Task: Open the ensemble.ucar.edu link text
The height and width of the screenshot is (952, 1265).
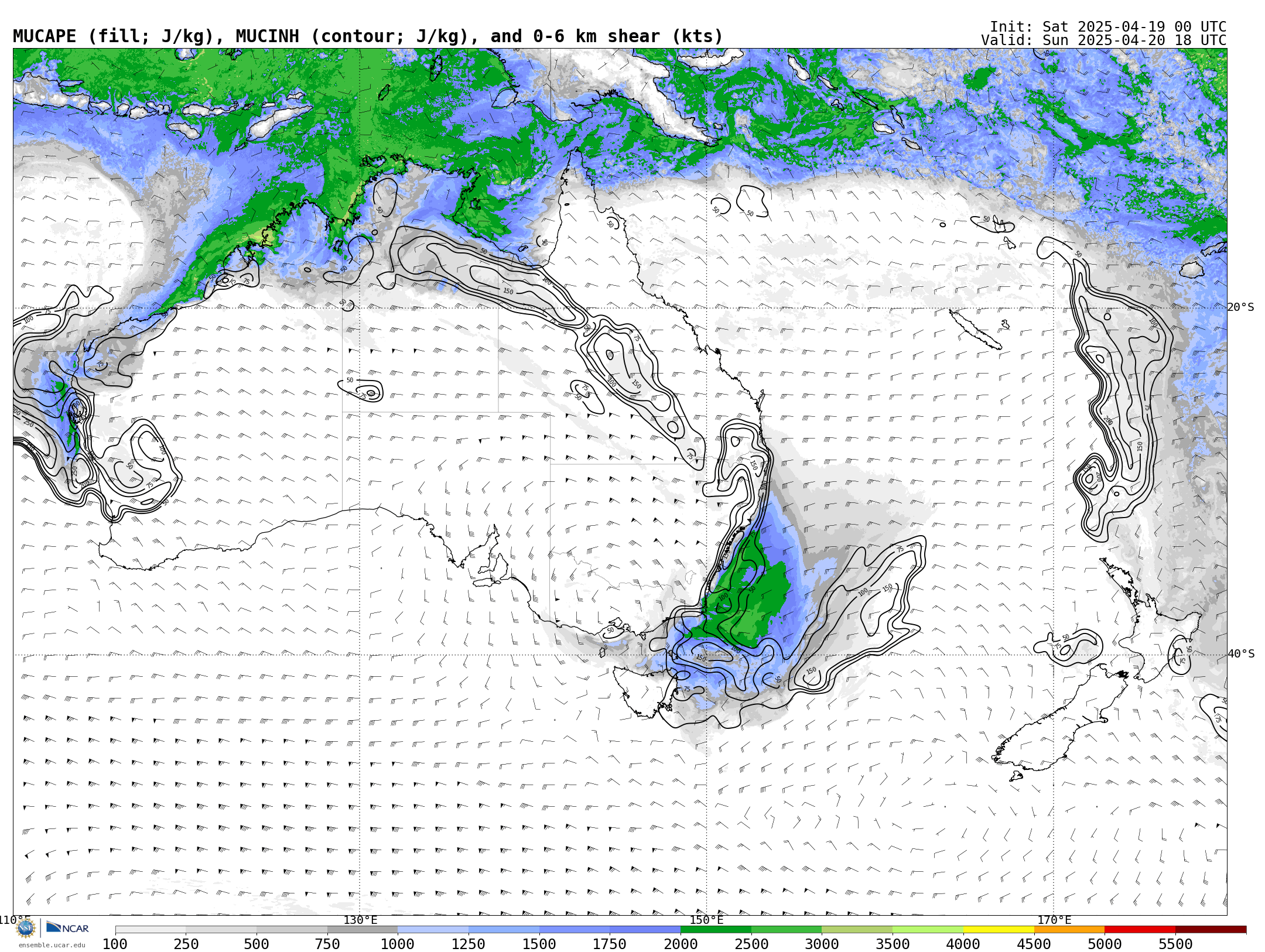Action: pyautogui.click(x=52, y=945)
